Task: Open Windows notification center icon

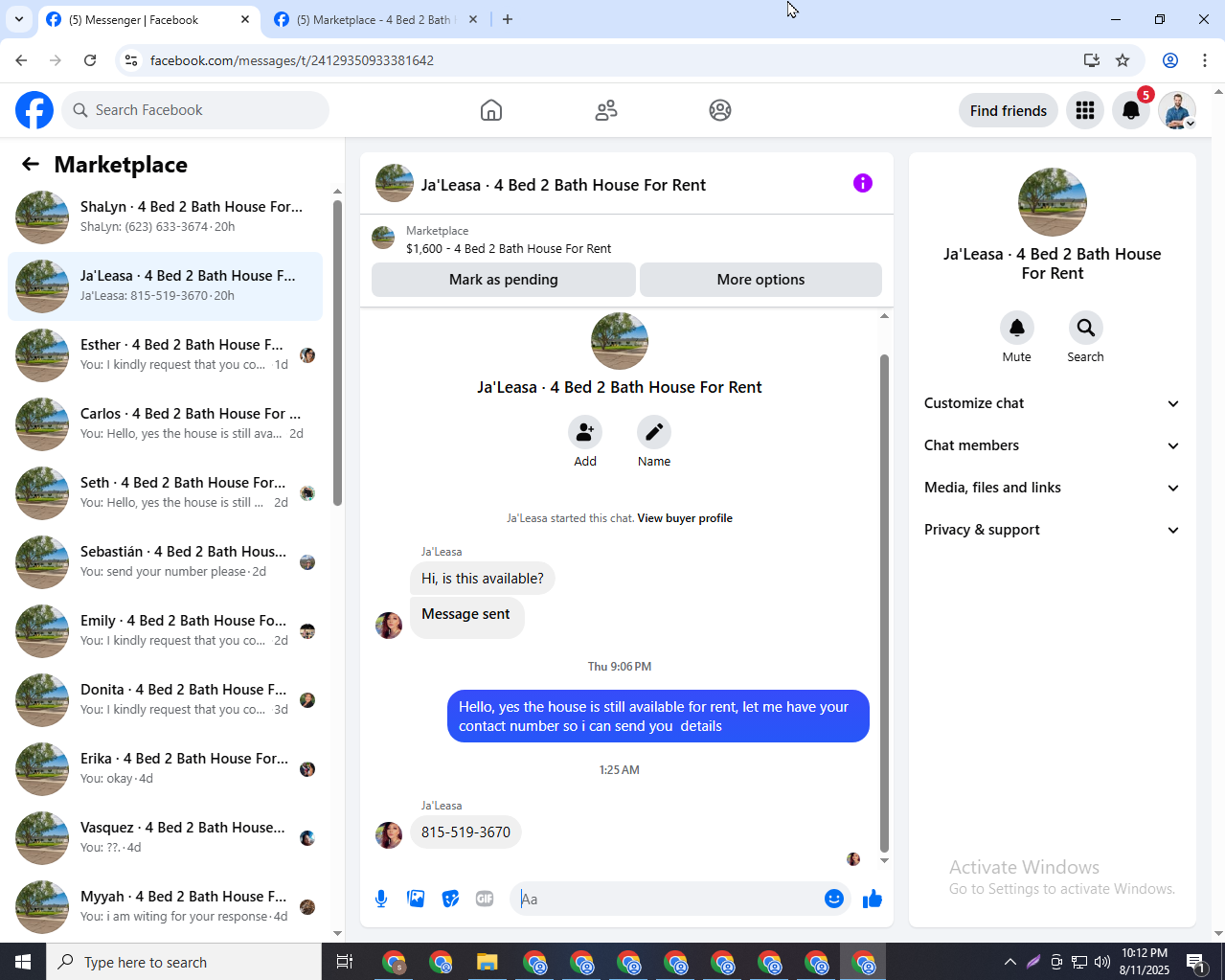Action: point(1196,962)
